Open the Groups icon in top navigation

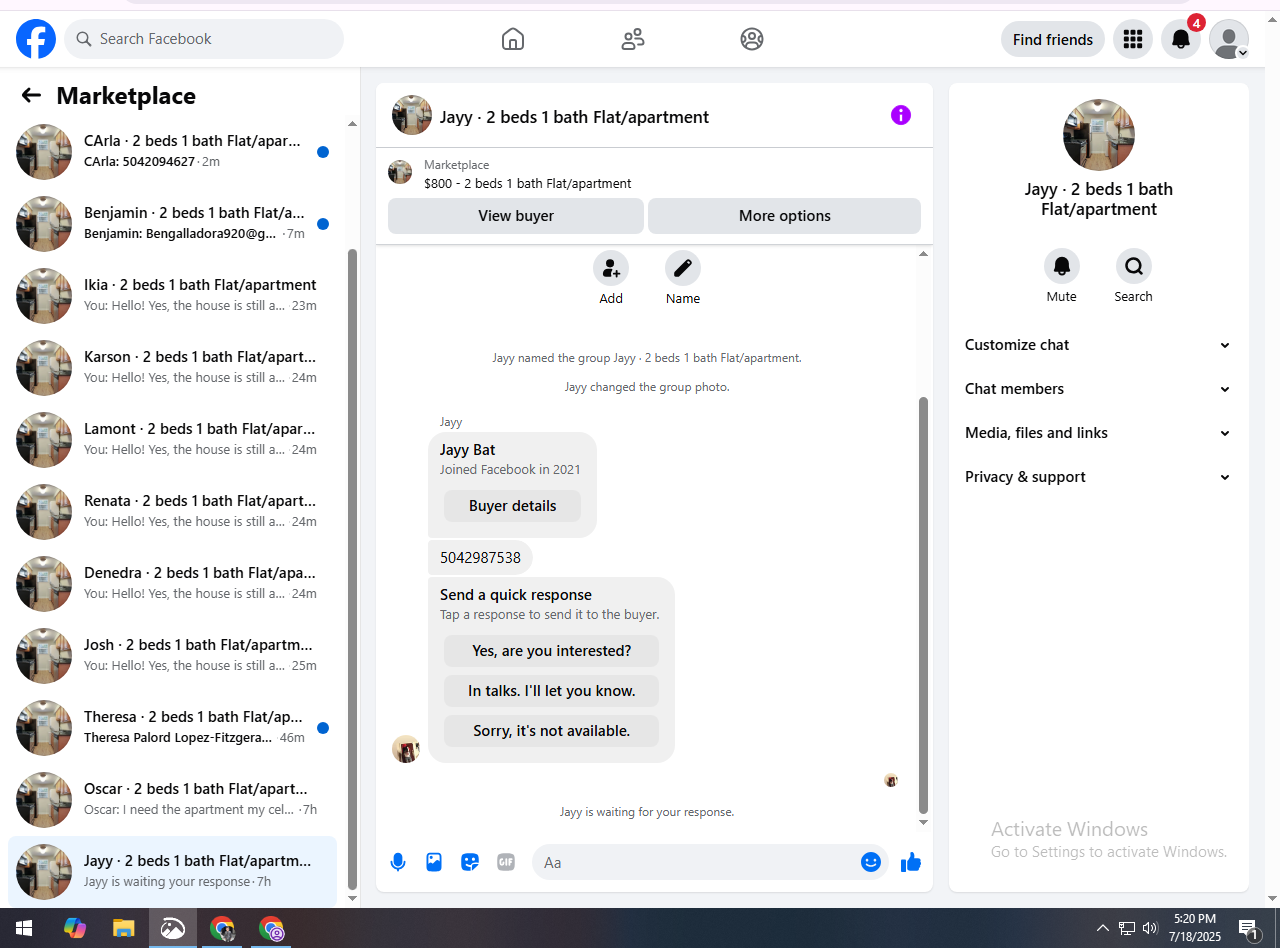[x=752, y=39]
